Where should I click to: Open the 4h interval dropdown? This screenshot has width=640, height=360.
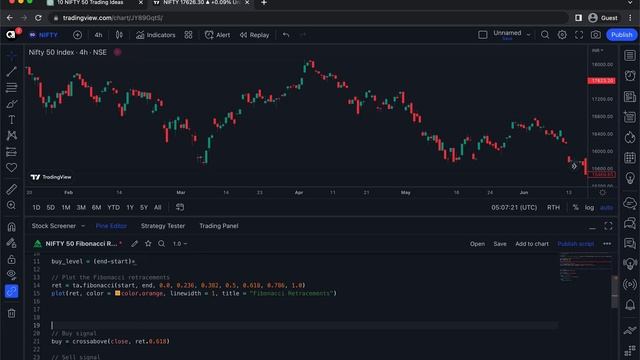pyautogui.click(x=98, y=35)
